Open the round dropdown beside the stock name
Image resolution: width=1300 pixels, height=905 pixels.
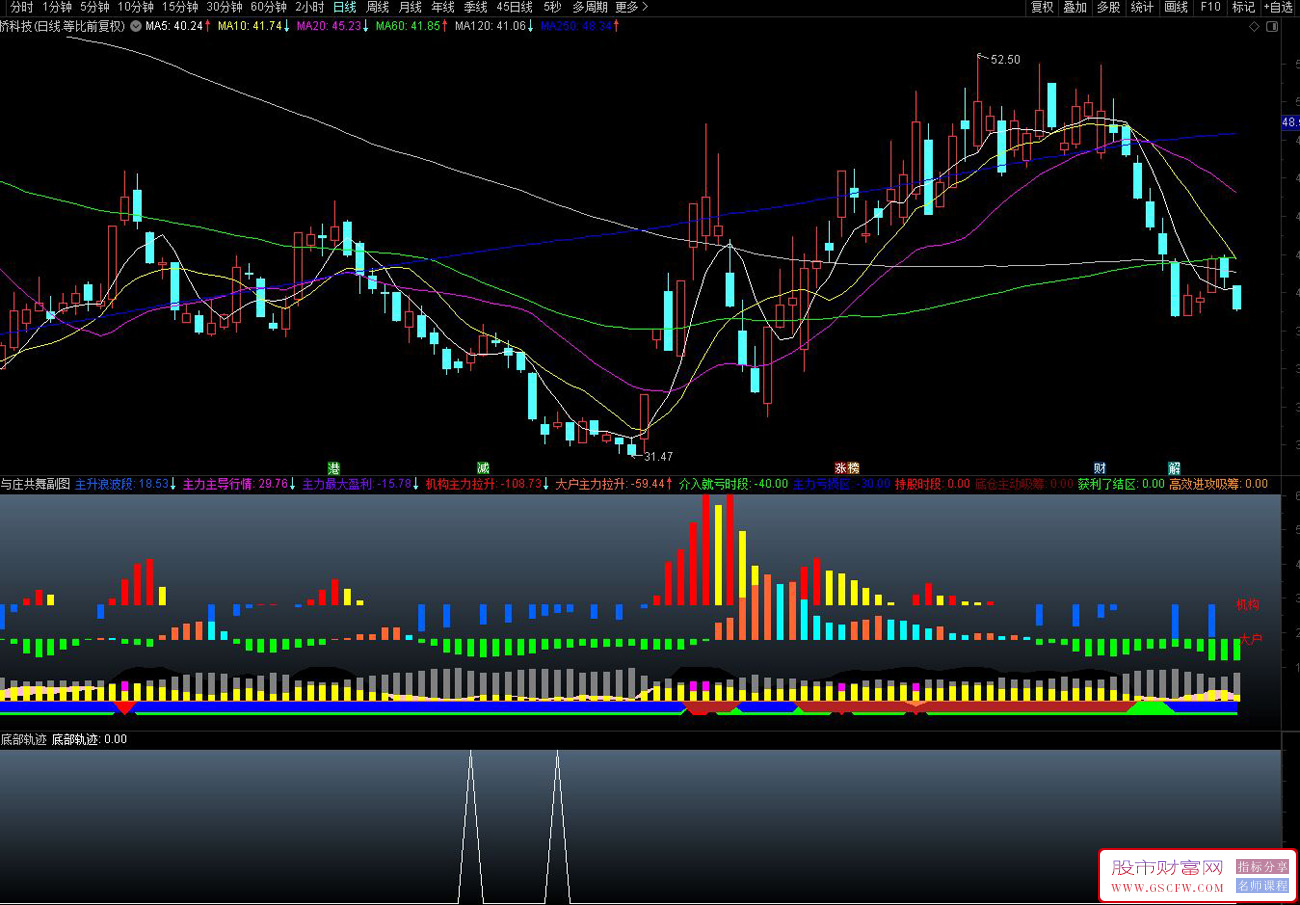(x=135, y=26)
